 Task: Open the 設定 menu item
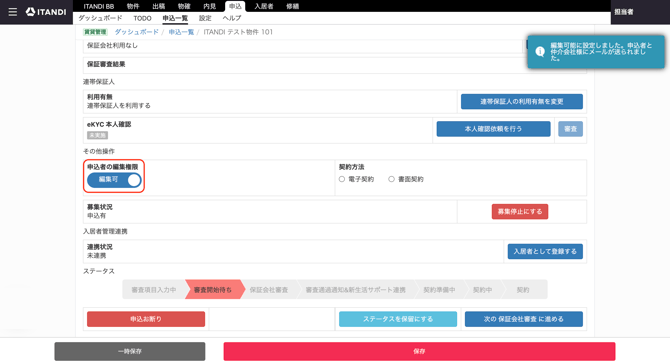205,18
